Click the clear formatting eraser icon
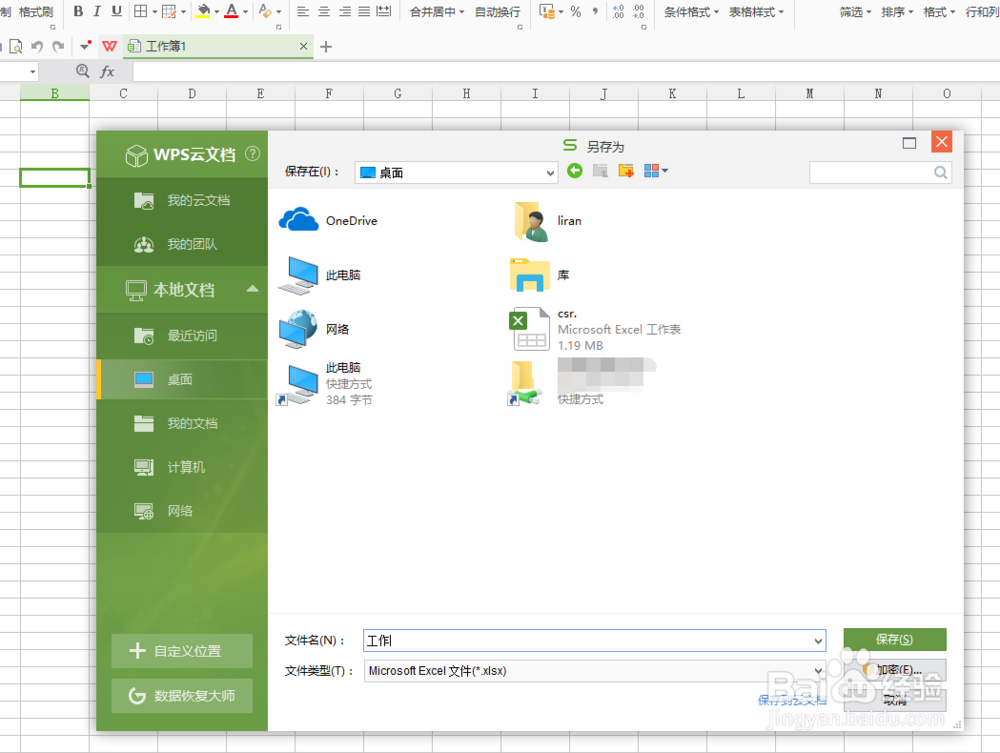Screen dimensions: 1000x753 click(265, 11)
